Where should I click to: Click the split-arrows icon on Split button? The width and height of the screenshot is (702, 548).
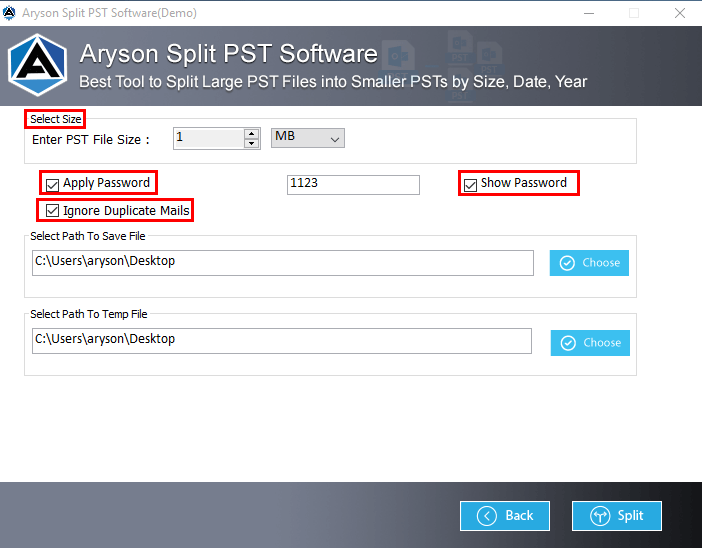coord(600,516)
